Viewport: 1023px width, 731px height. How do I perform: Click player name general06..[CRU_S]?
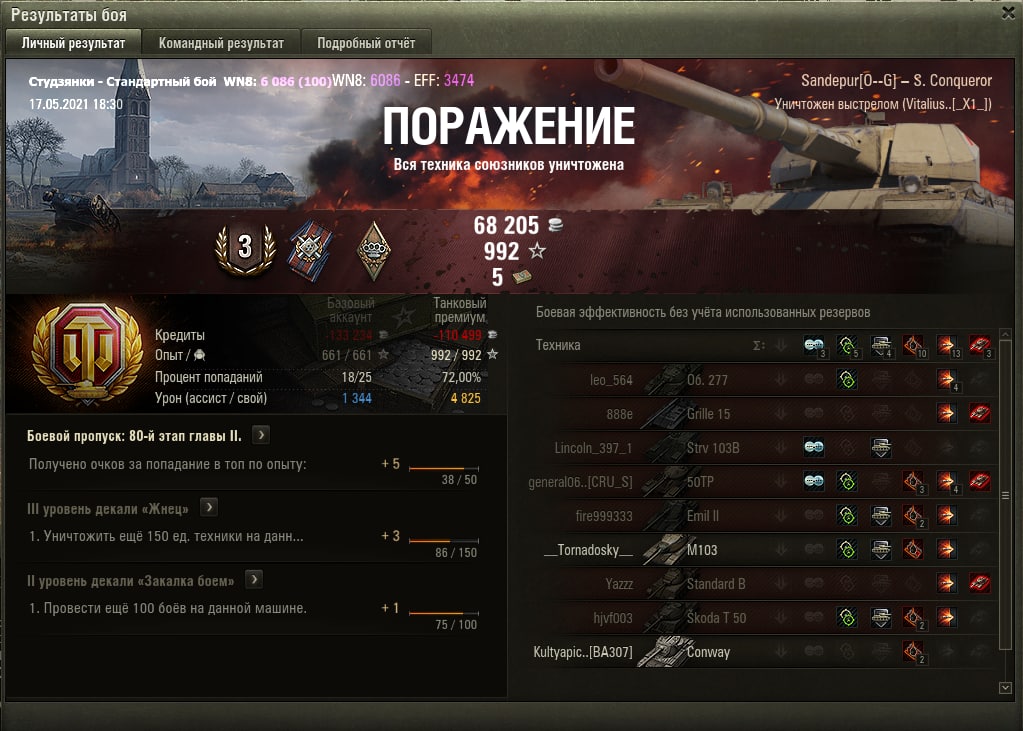580,482
